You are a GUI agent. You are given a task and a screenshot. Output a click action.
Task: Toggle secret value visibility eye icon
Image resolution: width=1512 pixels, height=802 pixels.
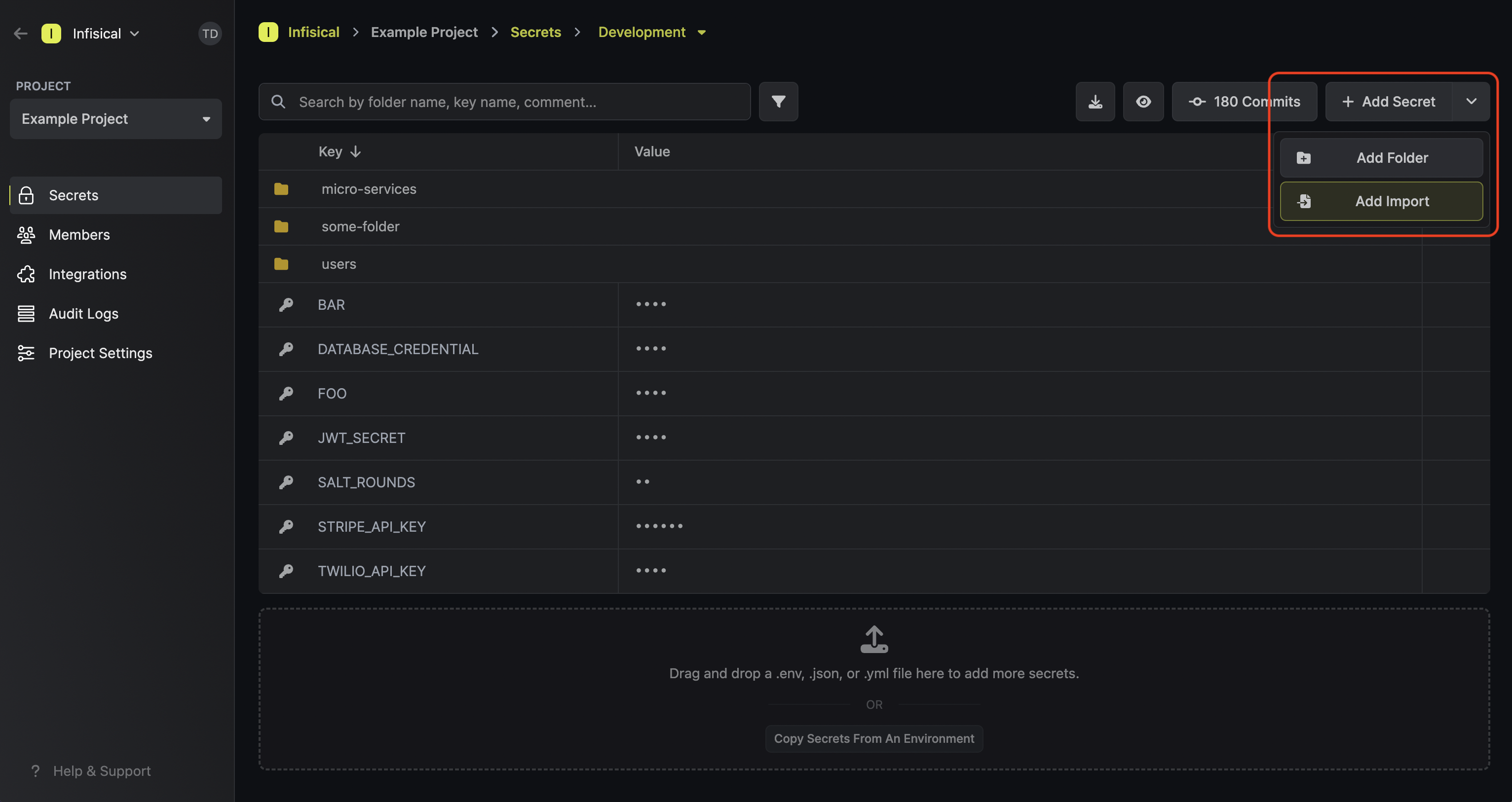pos(1143,102)
